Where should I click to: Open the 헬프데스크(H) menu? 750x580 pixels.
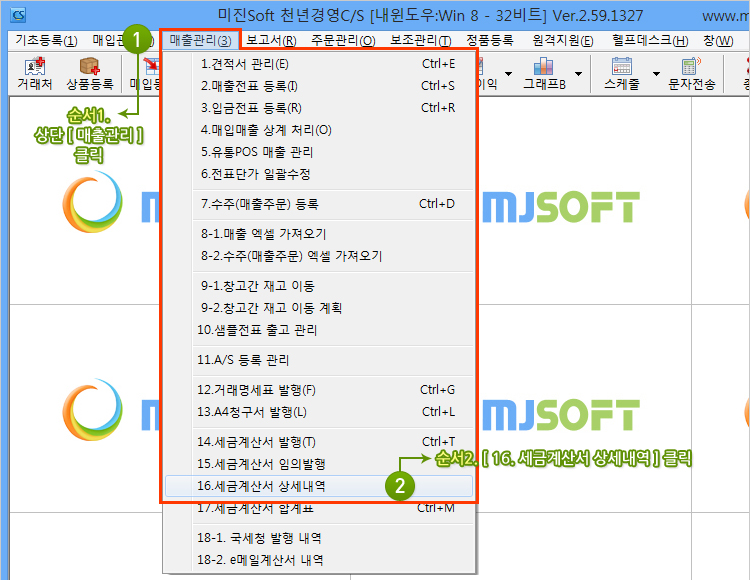650,40
